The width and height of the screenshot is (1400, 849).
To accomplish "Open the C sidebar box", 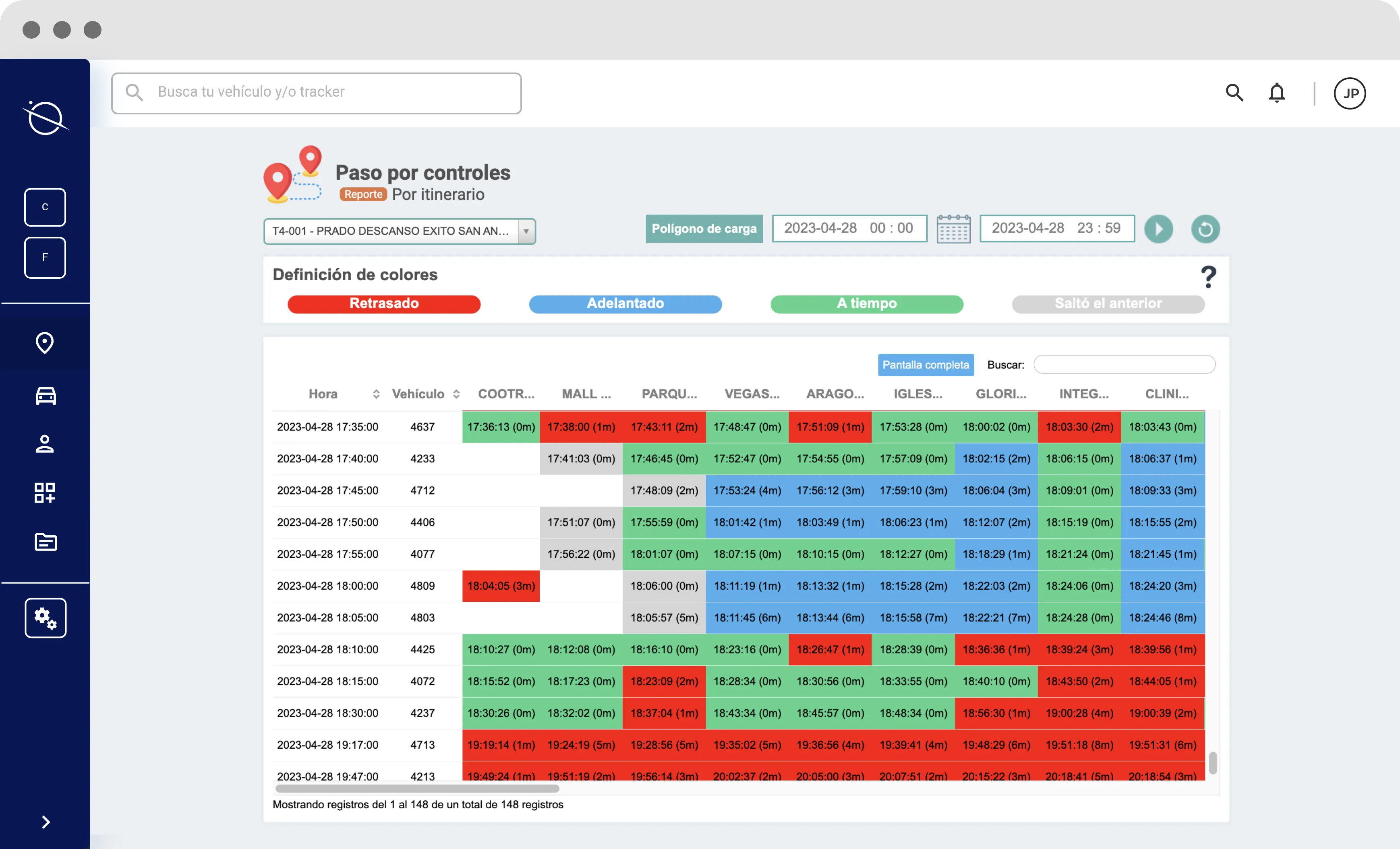I will click(45, 207).
